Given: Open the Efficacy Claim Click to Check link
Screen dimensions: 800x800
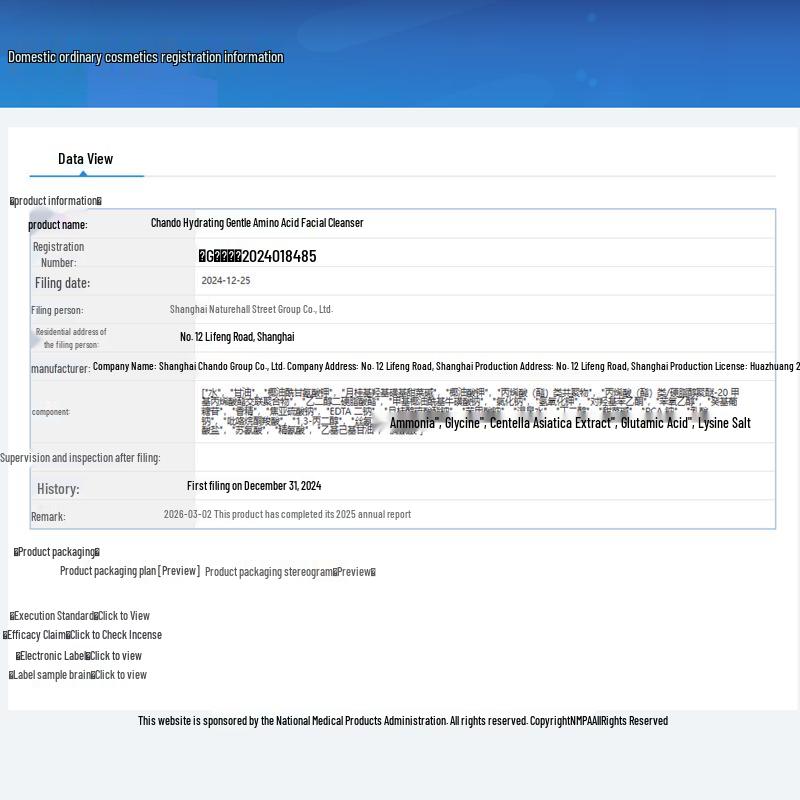Looking at the screenshot, I should pyautogui.click(x=82, y=635).
